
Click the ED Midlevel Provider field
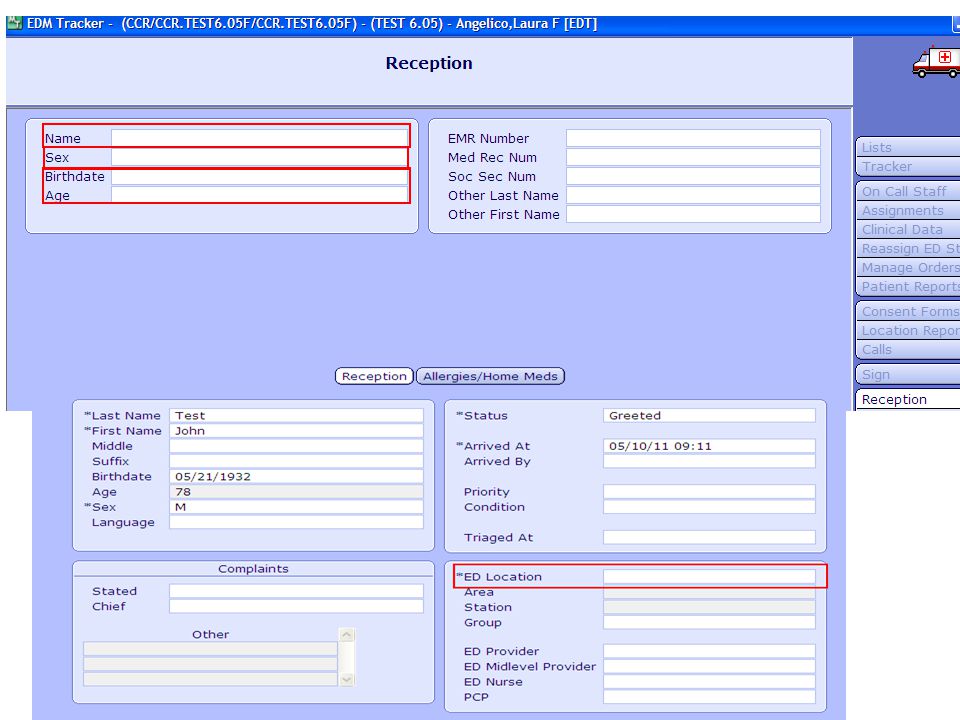point(710,667)
